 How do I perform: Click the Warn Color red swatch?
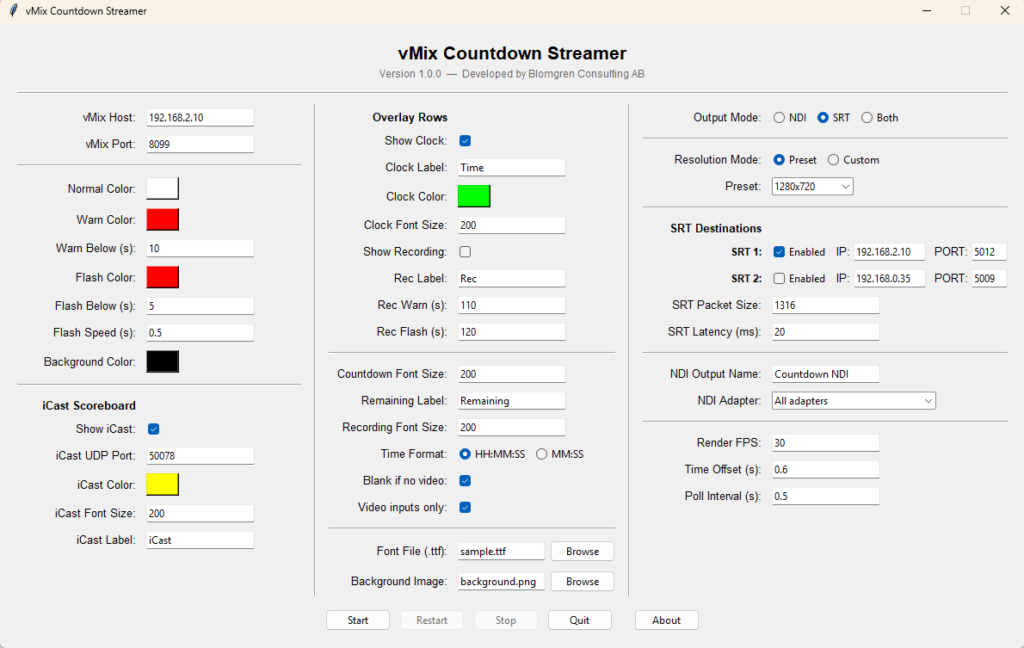(x=163, y=219)
